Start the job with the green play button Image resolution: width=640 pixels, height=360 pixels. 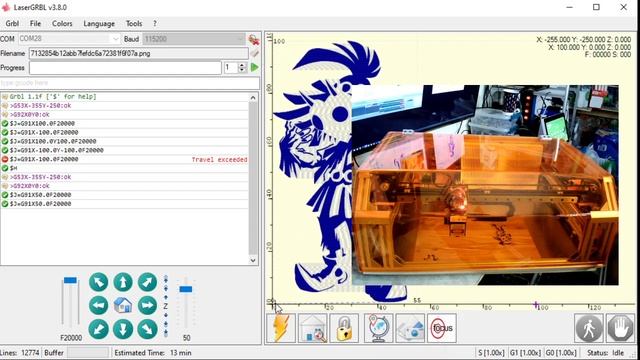(254, 67)
